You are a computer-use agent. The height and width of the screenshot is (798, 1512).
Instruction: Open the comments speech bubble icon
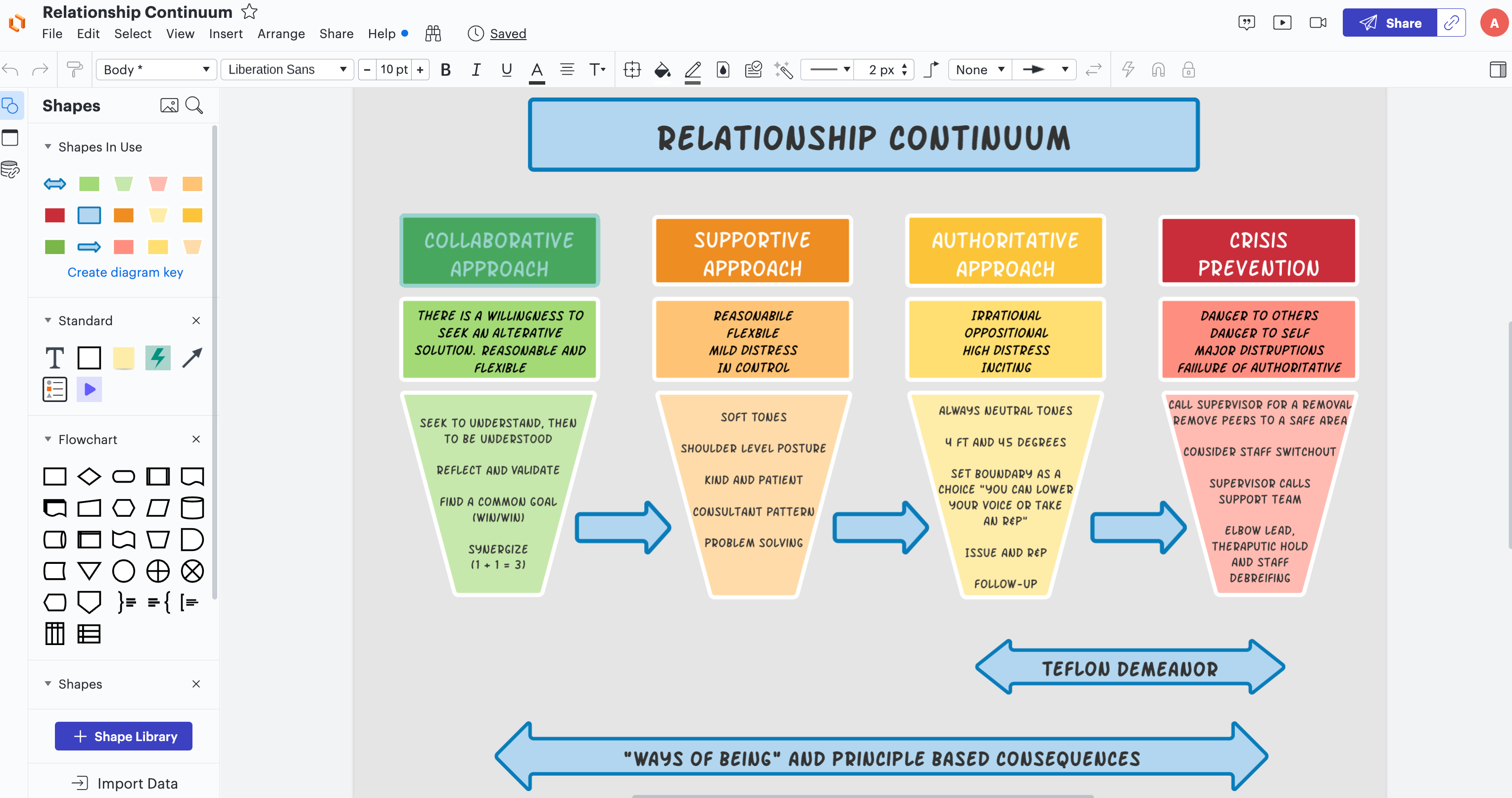(x=1246, y=23)
